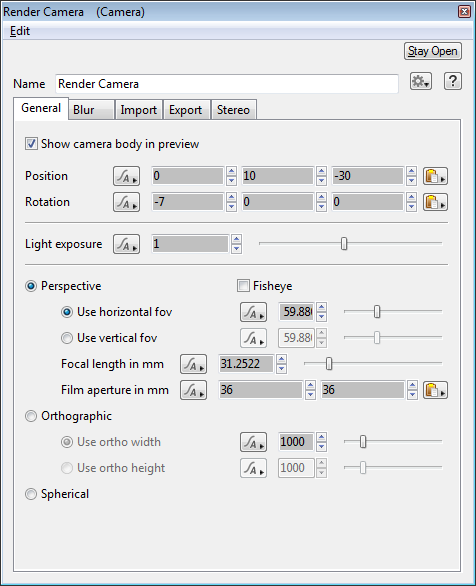Click the help question mark icon
The height and width of the screenshot is (586, 476).
453,81
